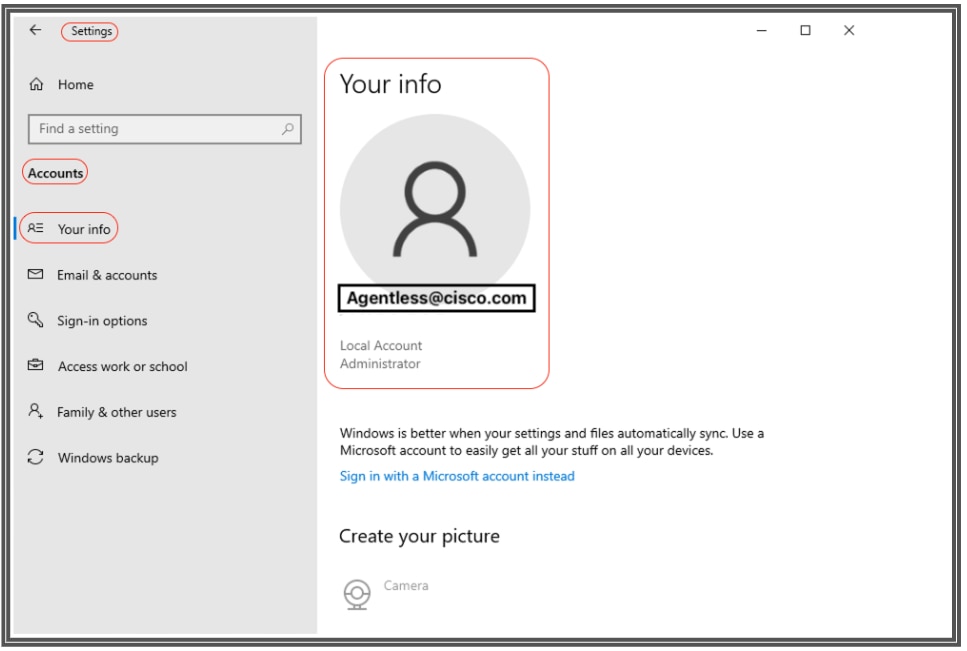Click the Local Account label

pyautogui.click(x=381, y=345)
